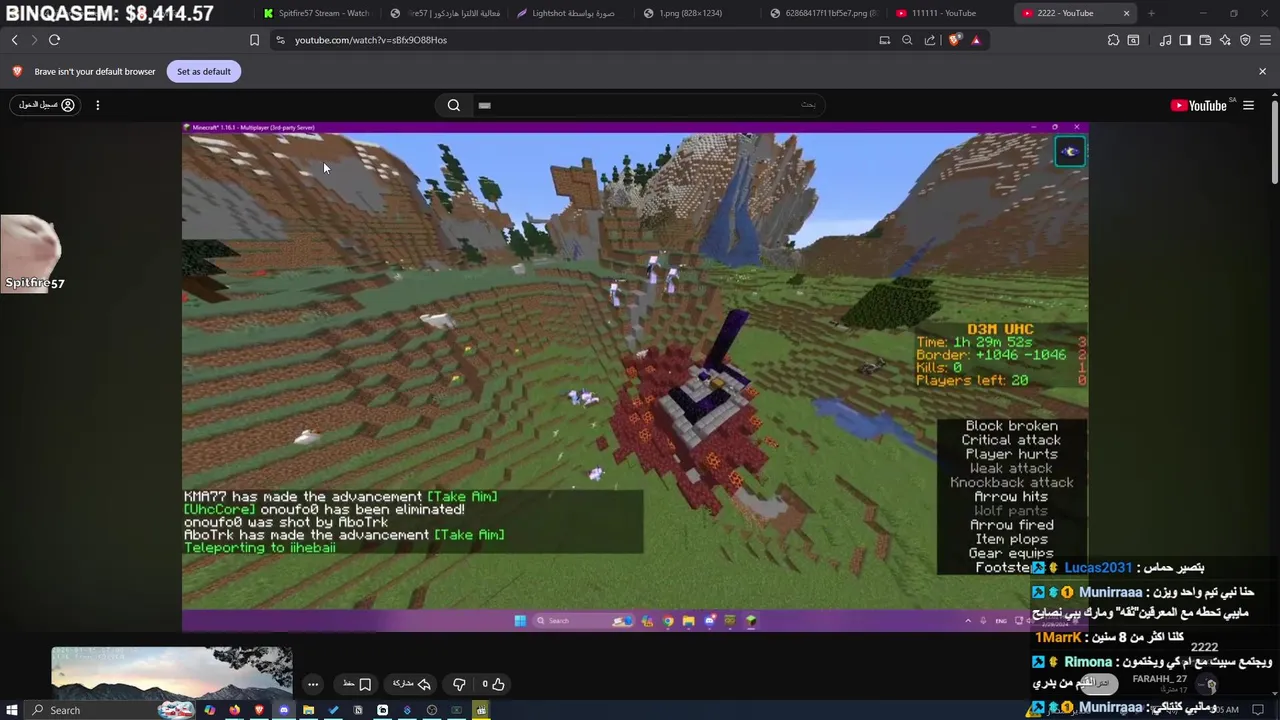Screen dimensions: 1280x720
Task: Open Firefox from the taskbar
Action: click(x=234, y=710)
